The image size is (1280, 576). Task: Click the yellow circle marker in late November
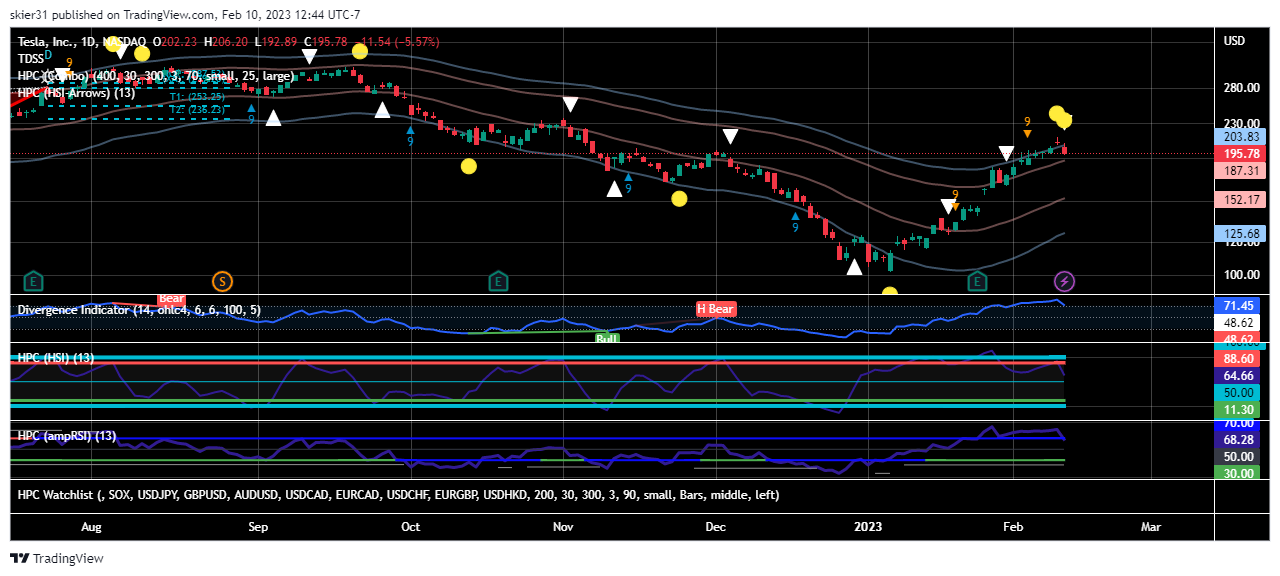click(679, 198)
